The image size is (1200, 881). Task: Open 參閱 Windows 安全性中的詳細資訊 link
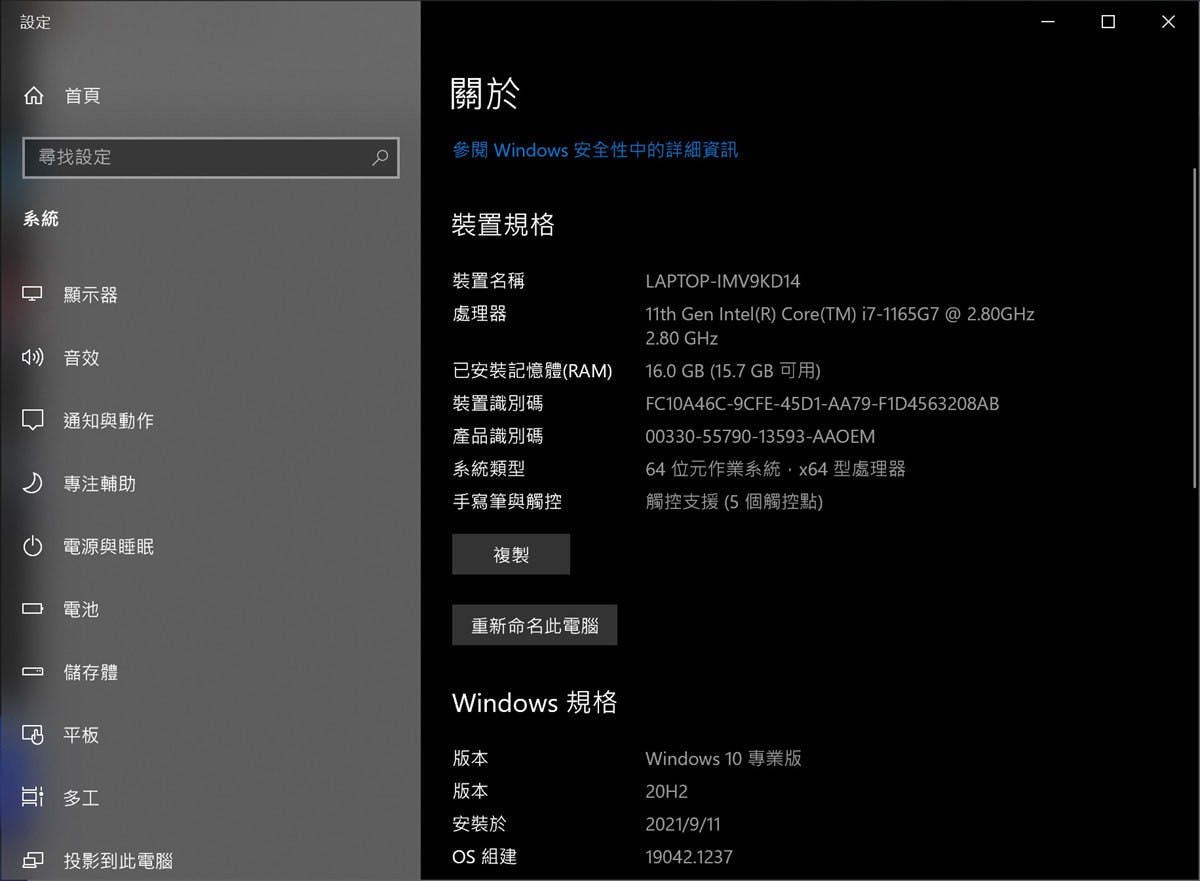[595, 150]
